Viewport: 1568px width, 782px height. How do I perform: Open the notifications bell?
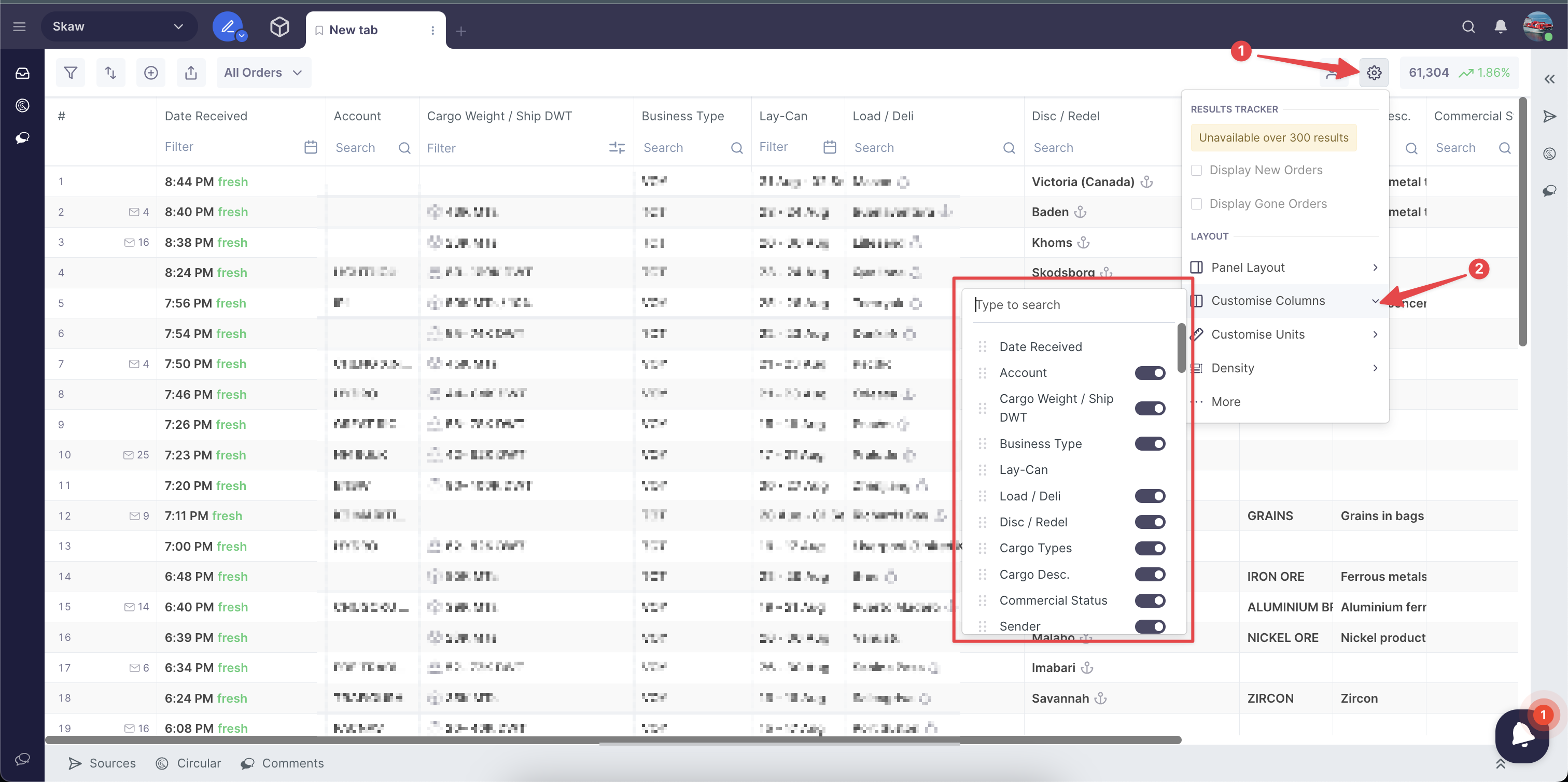[x=1501, y=27]
